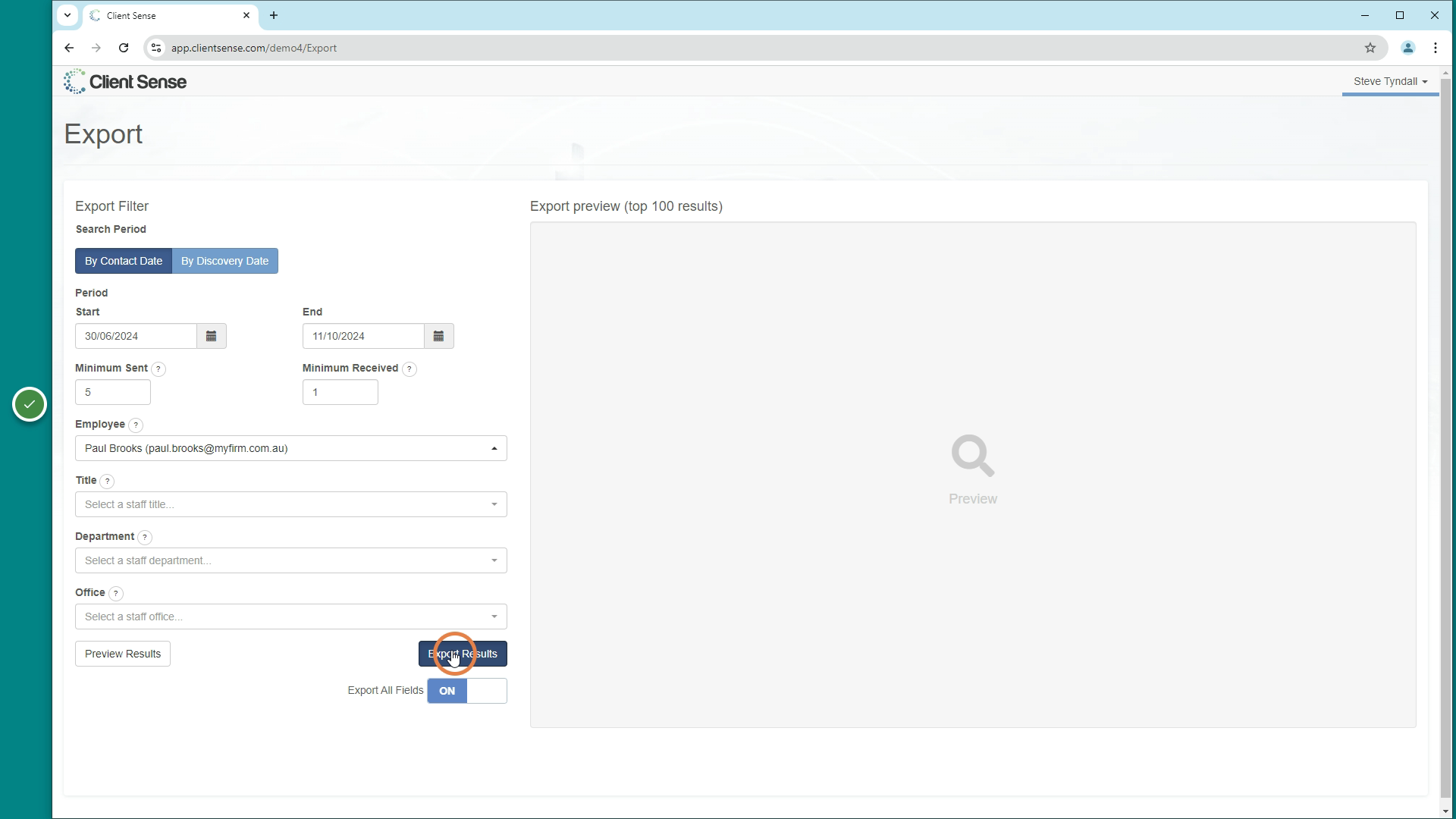The width and height of the screenshot is (1456, 819).
Task: Click the Preview Results button
Action: pos(123,654)
